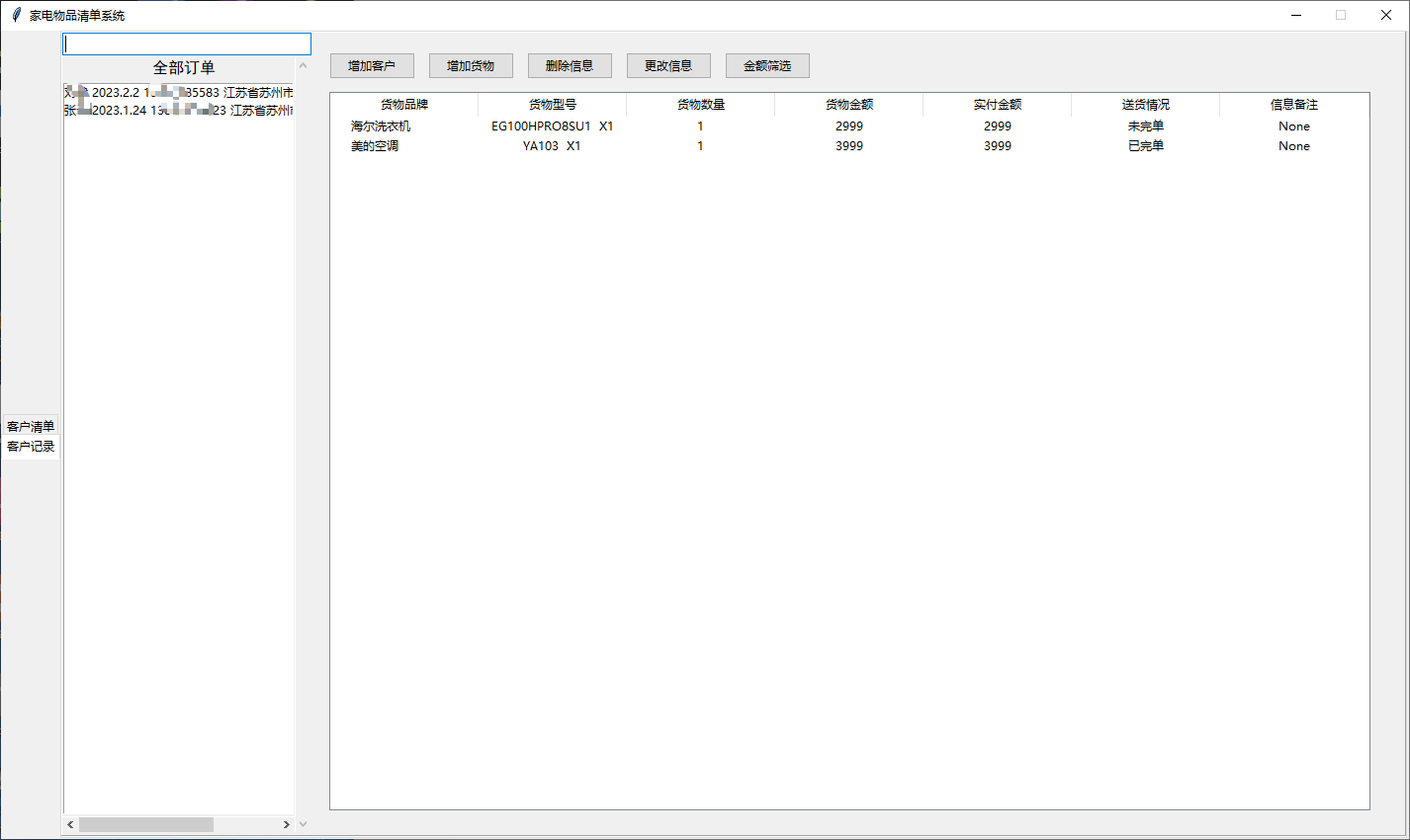1410x840 pixels.
Task: Click the 送货情况 column header
Action: pyautogui.click(x=1146, y=105)
